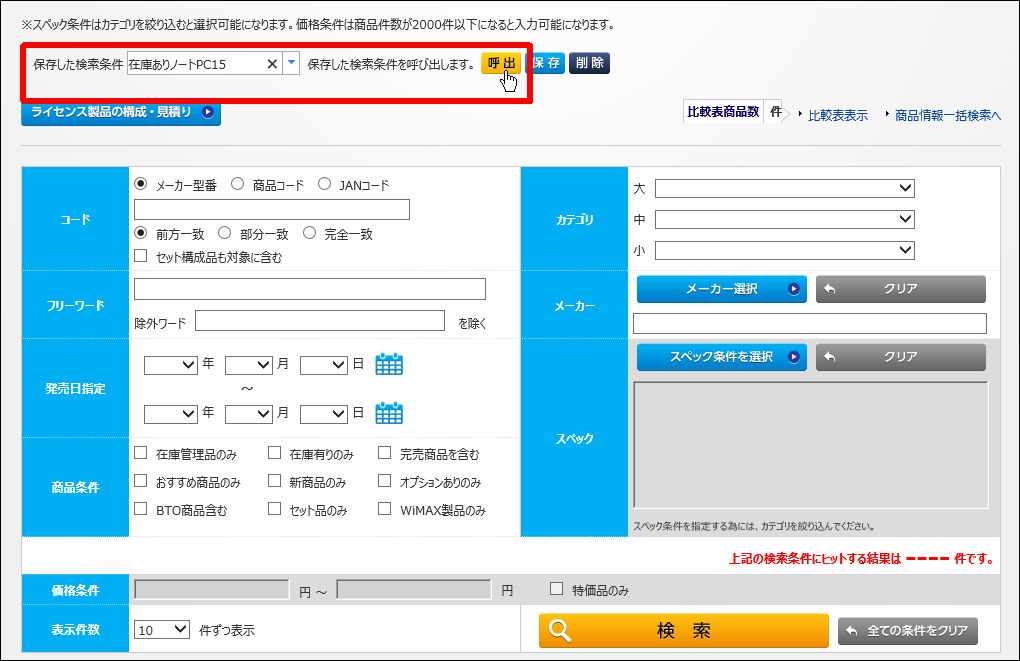Clear saved search condition X icon
Viewport: 1020px width, 661px height.
click(x=272, y=64)
